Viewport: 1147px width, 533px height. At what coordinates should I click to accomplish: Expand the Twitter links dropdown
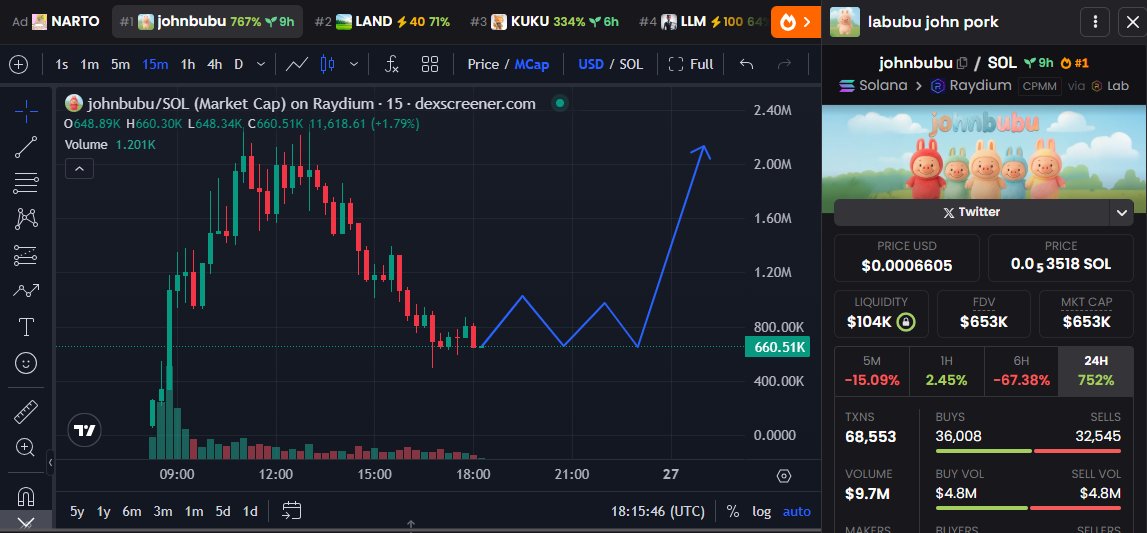(x=1122, y=213)
